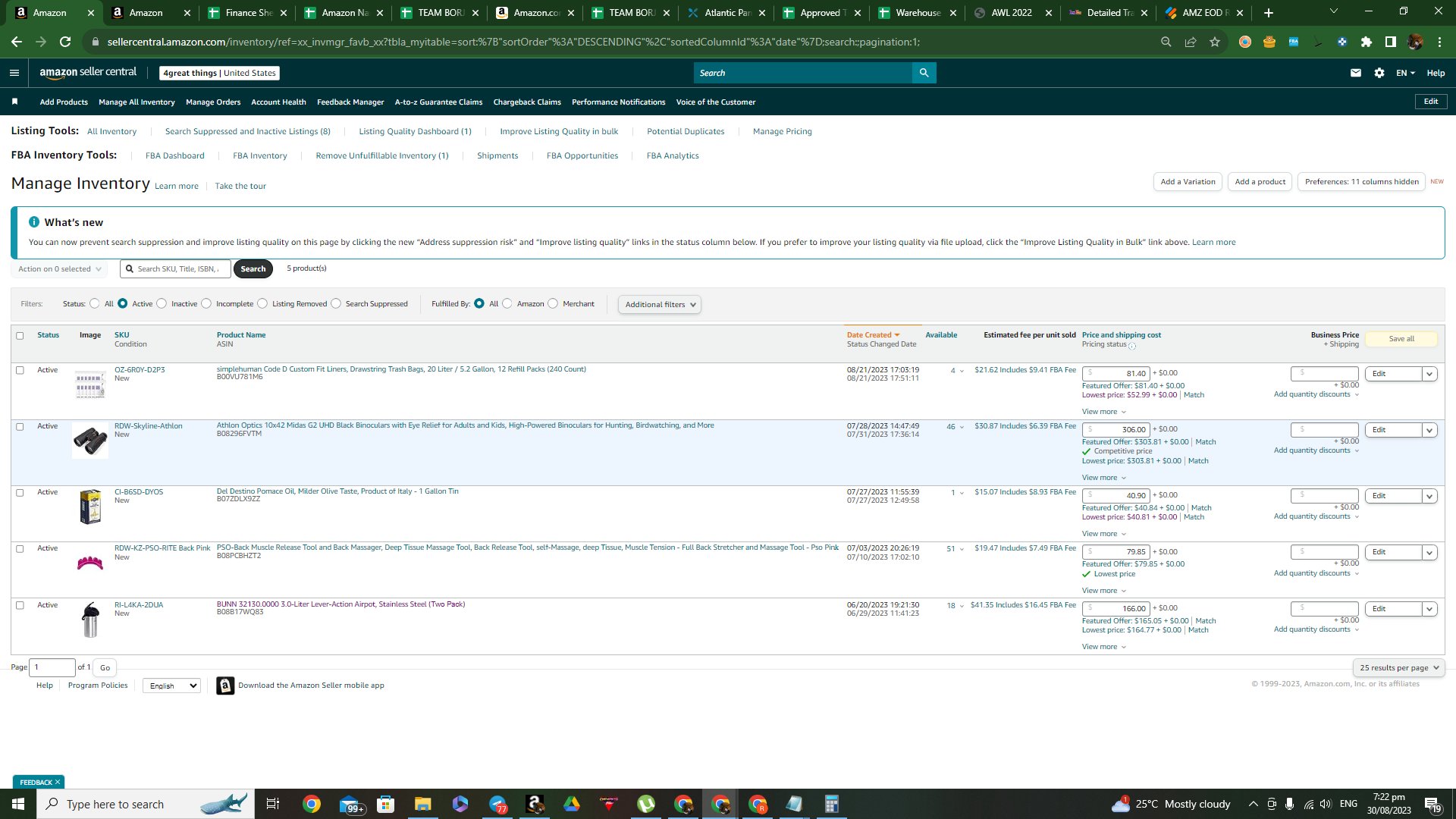Filter Fulfilled By Amazon
The width and height of the screenshot is (1456, 819).
click(x=507, y=303)
